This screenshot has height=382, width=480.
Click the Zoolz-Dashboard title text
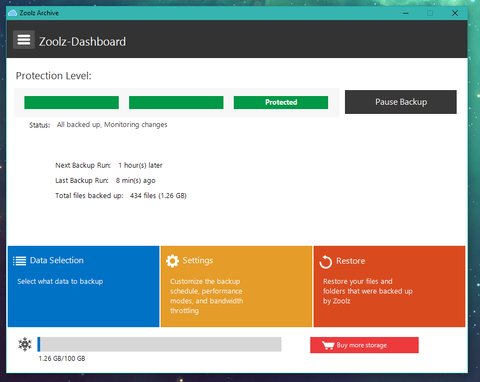click(x=82, y=42)
